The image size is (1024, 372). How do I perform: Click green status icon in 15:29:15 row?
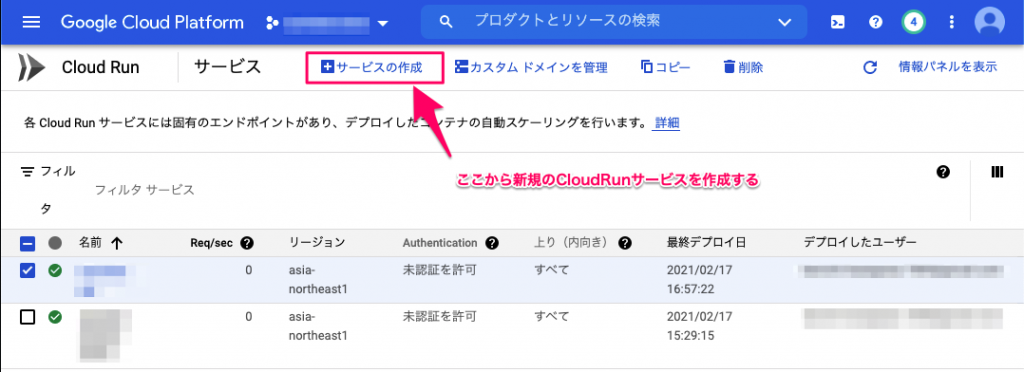click(x=56, y=318)
